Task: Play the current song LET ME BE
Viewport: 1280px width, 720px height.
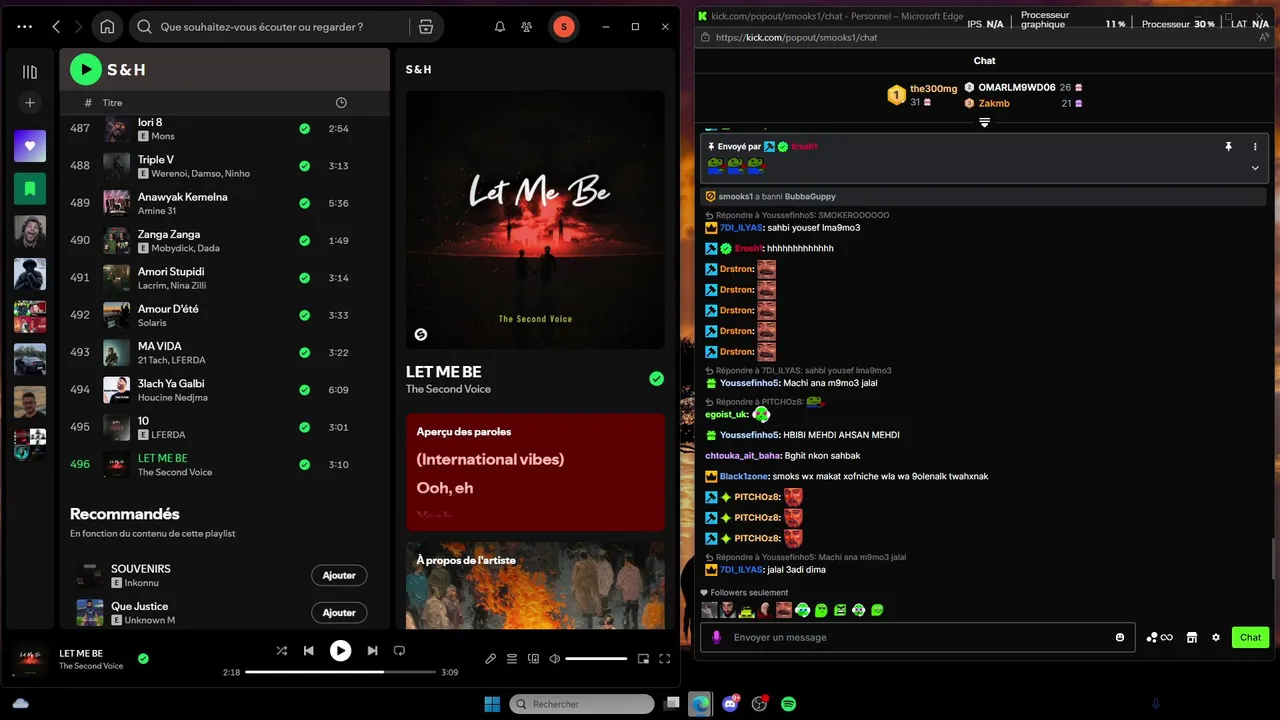Action: coord(341,651)
